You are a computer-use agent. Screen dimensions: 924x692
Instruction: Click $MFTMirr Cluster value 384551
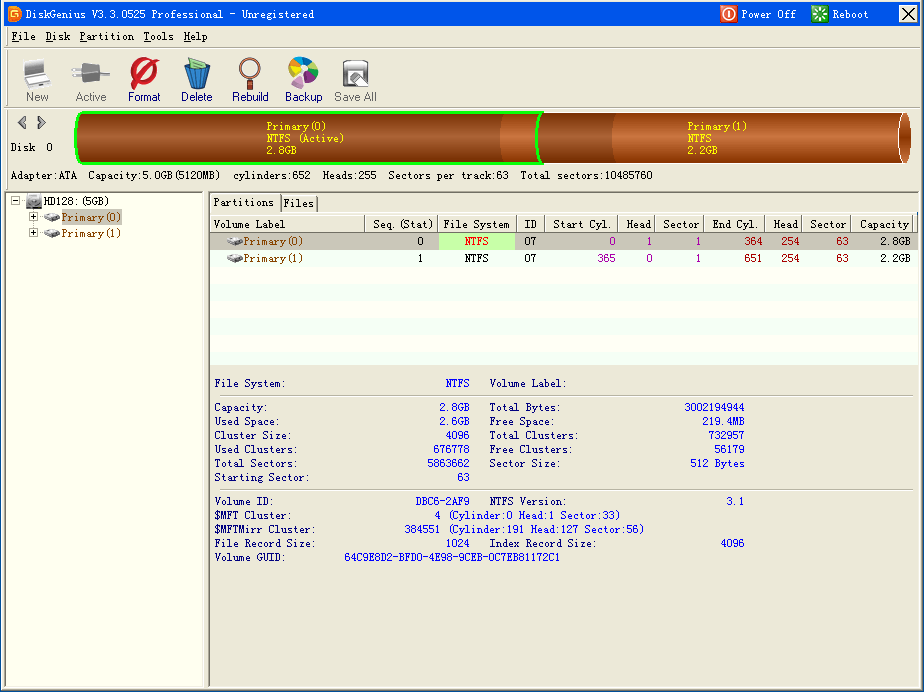[x=422, y=529]
